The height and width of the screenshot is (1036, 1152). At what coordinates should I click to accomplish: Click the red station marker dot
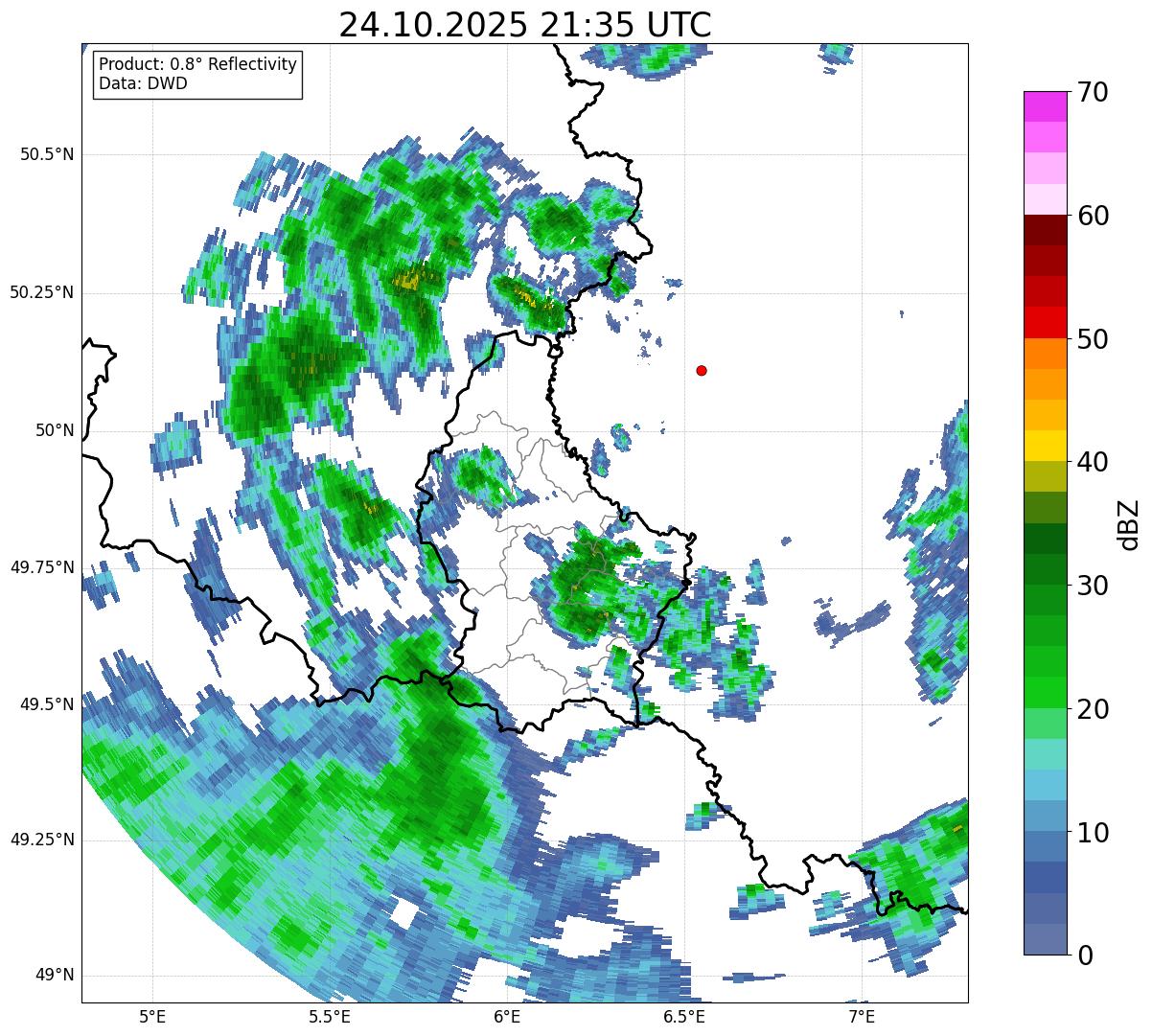[x=702, y=370]
